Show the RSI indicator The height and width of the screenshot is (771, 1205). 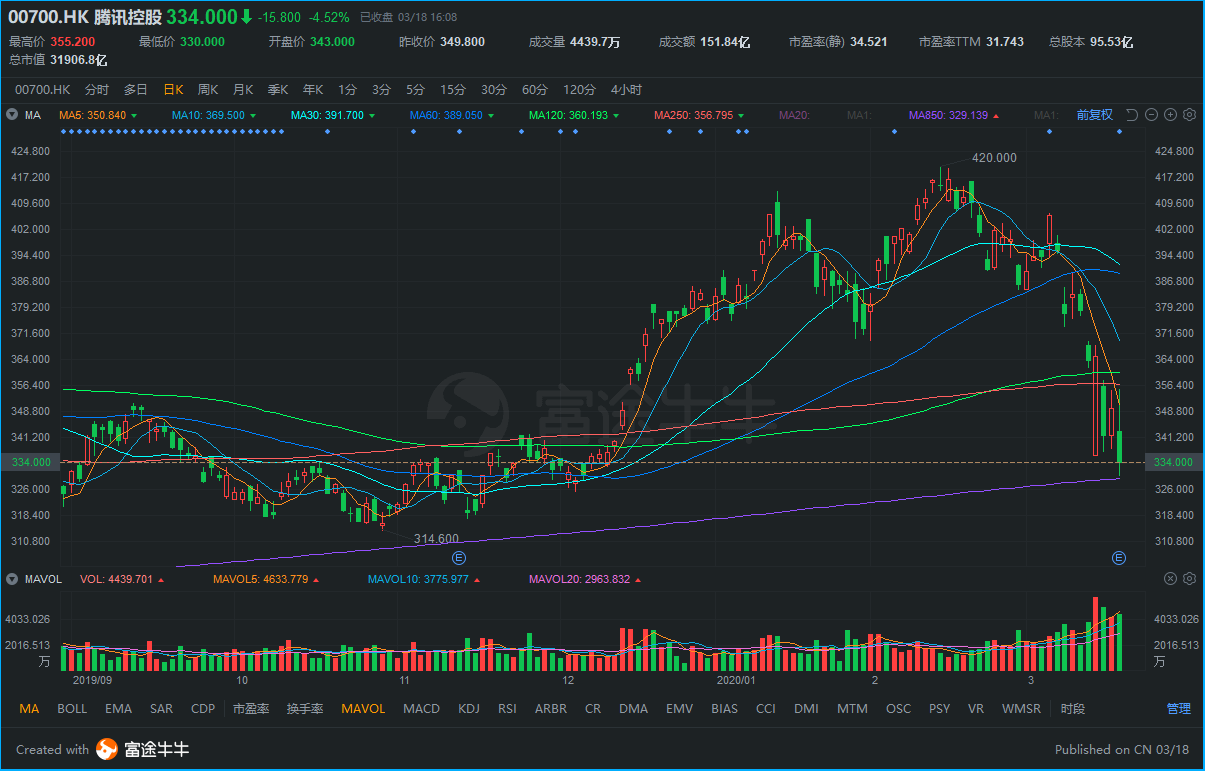507,709
